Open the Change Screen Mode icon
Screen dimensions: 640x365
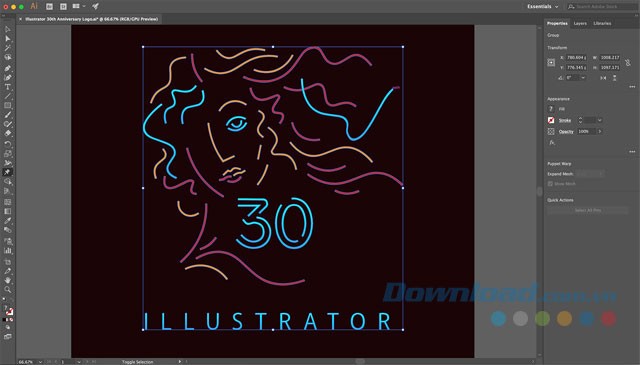pos(7,337)
